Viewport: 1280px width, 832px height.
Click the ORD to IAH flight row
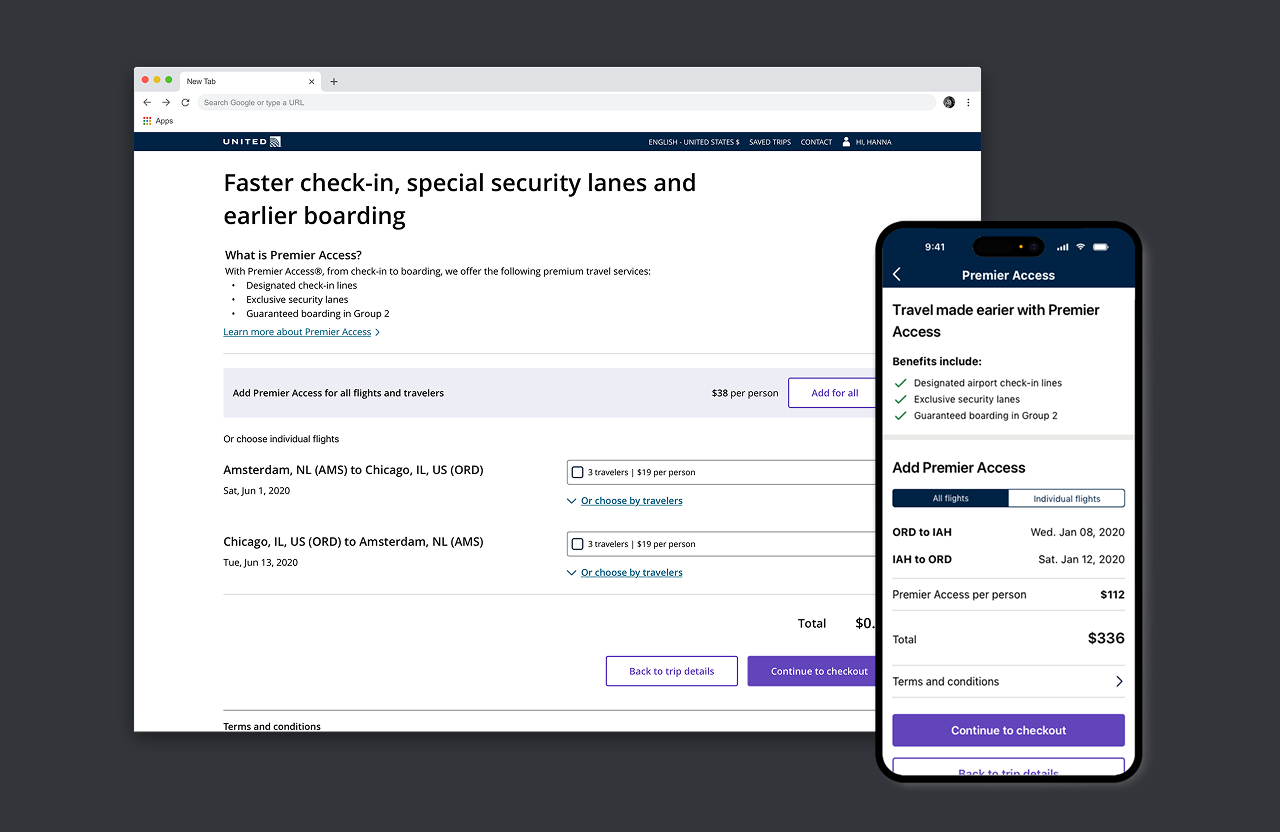(x=1008, y=532)
